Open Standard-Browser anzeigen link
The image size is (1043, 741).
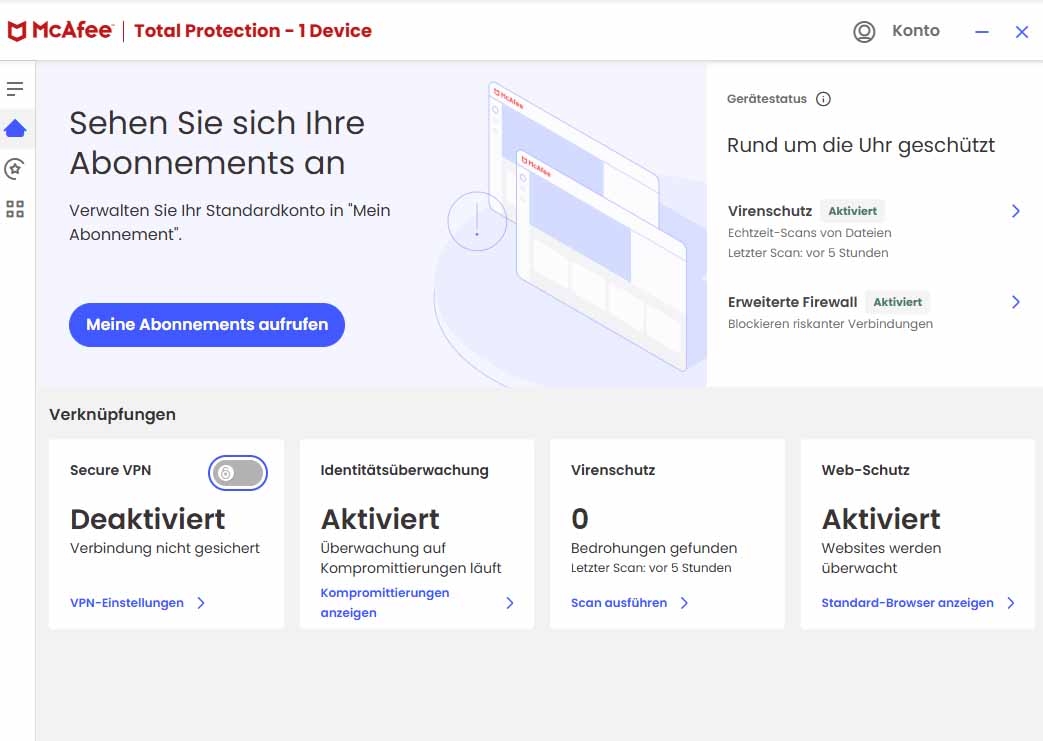pos(907,603)
